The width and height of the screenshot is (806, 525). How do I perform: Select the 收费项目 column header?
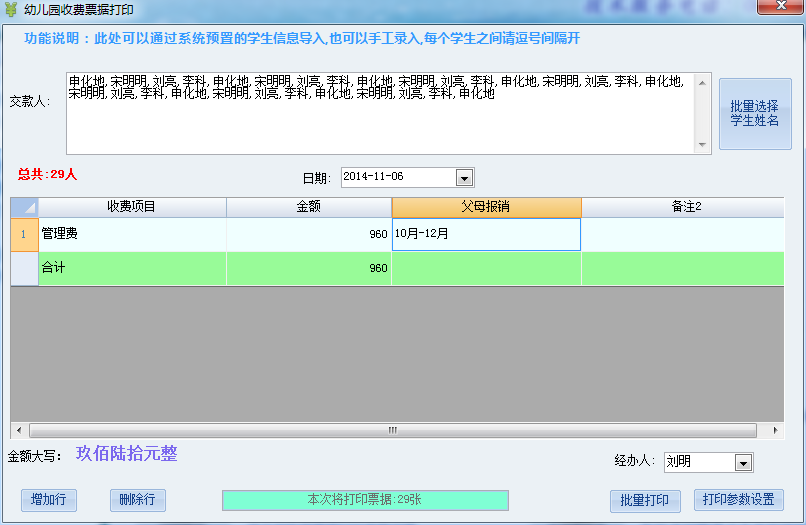pyautogui.click(x=132, y=207)
